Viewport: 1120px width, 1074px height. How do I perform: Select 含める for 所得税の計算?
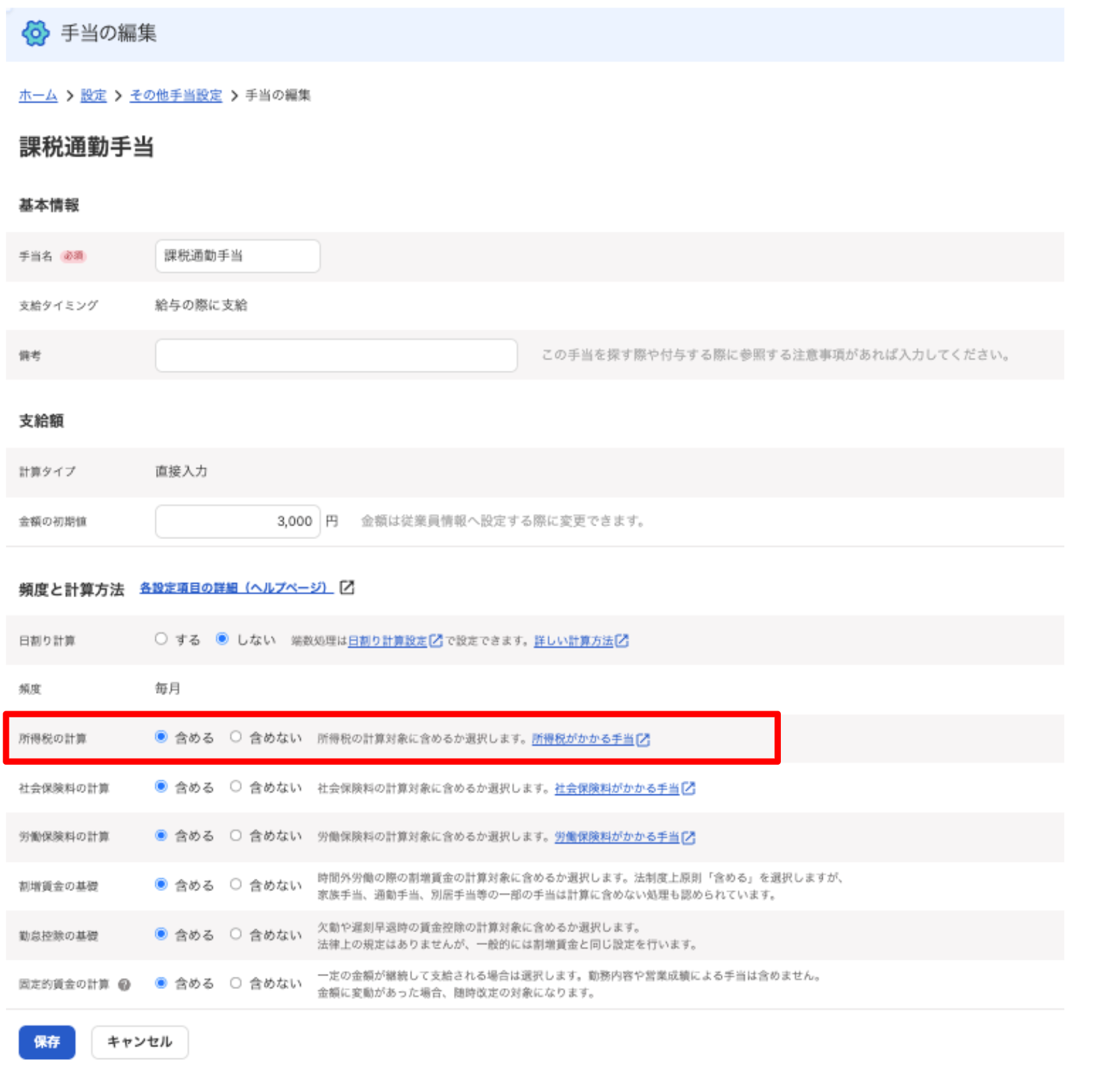click(161, 737)
